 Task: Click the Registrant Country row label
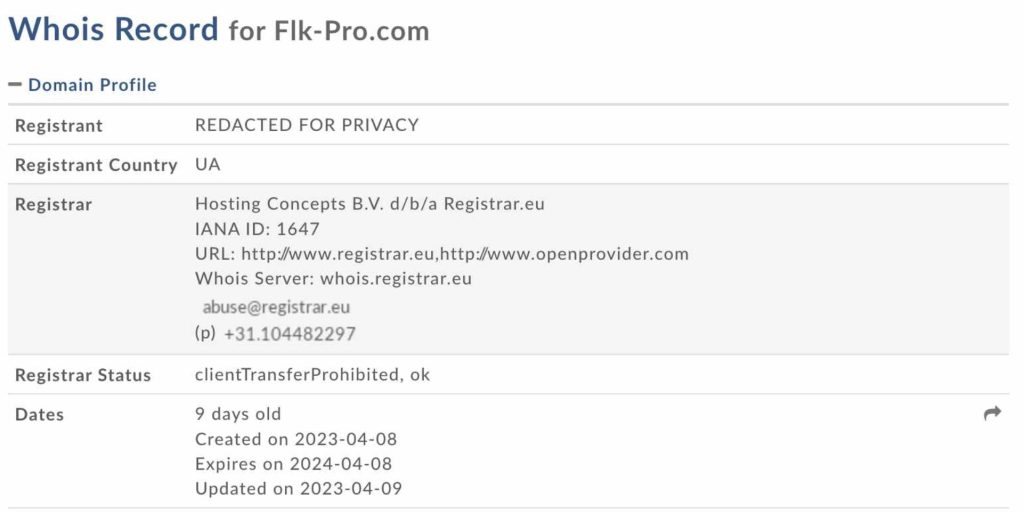pyautogui.click(x=96, y=165)
